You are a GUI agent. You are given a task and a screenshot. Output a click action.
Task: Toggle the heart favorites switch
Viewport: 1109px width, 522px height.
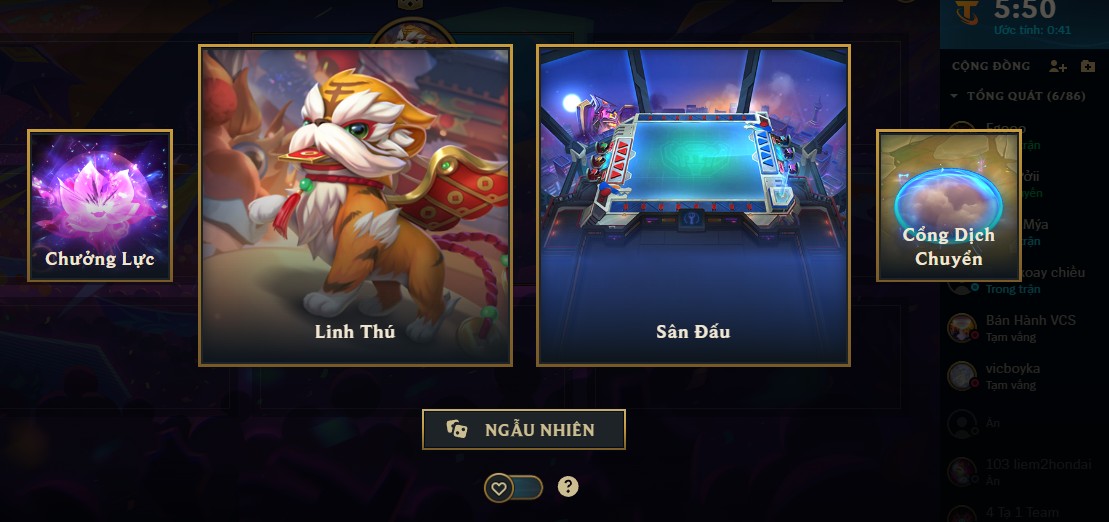point(513,487)
